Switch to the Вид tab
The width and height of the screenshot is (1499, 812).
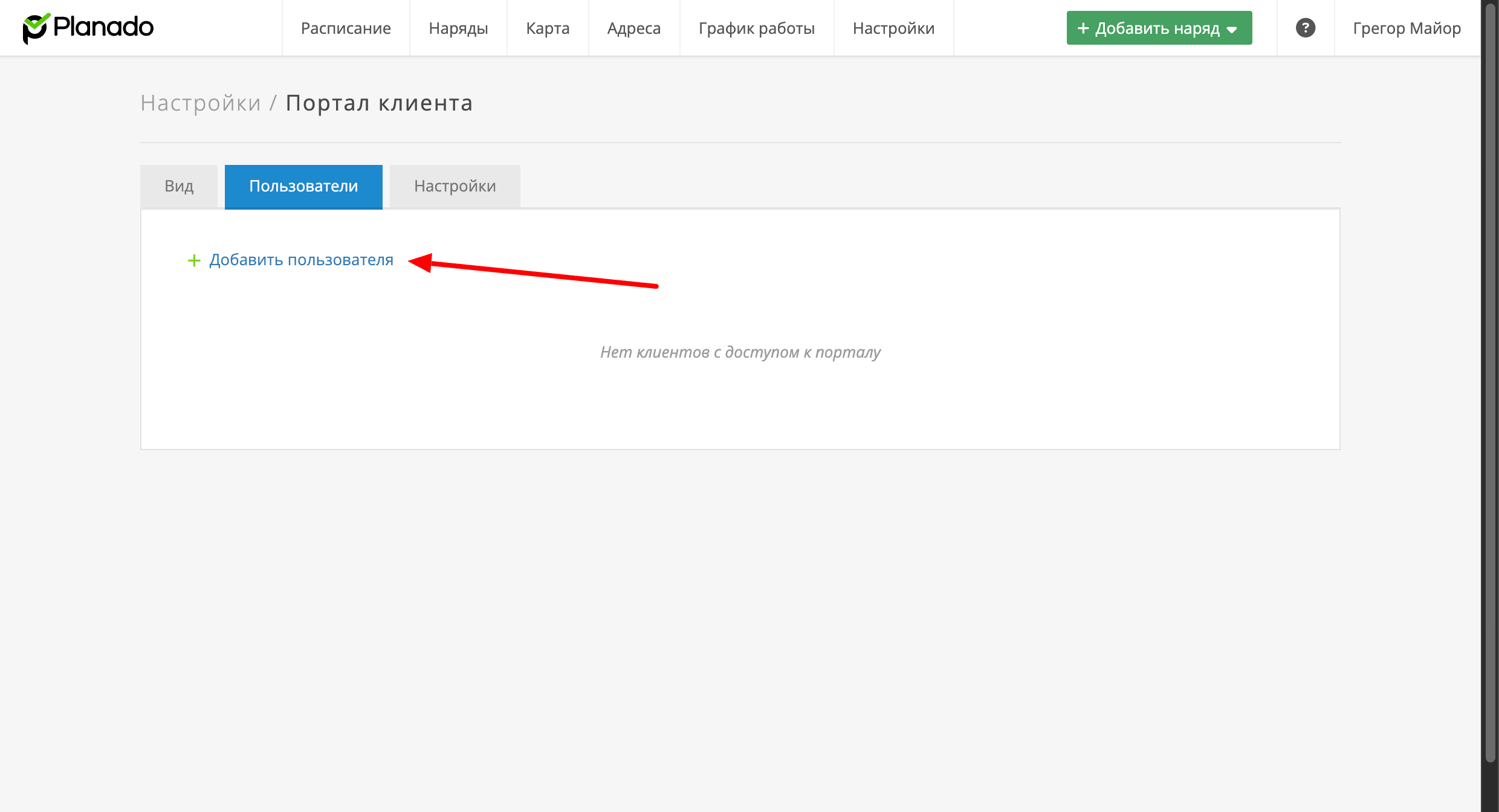point(179,186)
